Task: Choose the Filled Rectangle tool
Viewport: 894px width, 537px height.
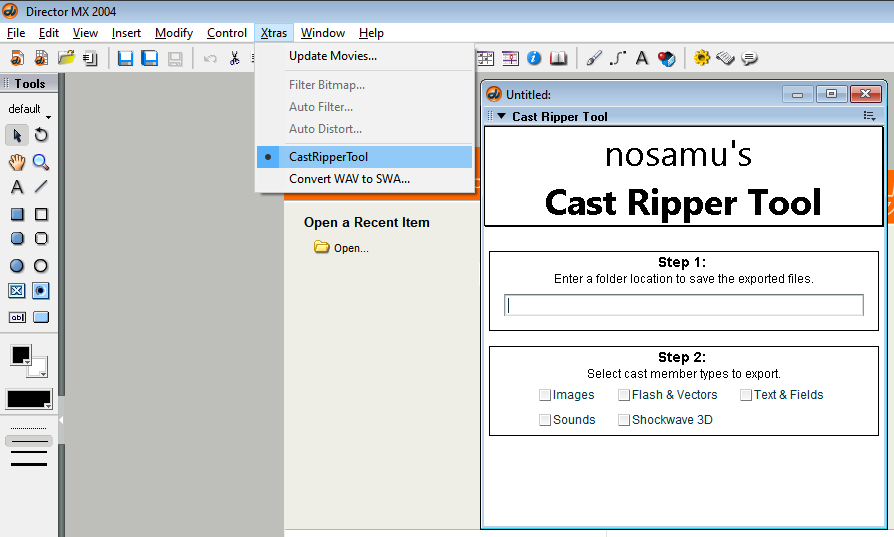Action: (17, 214)
